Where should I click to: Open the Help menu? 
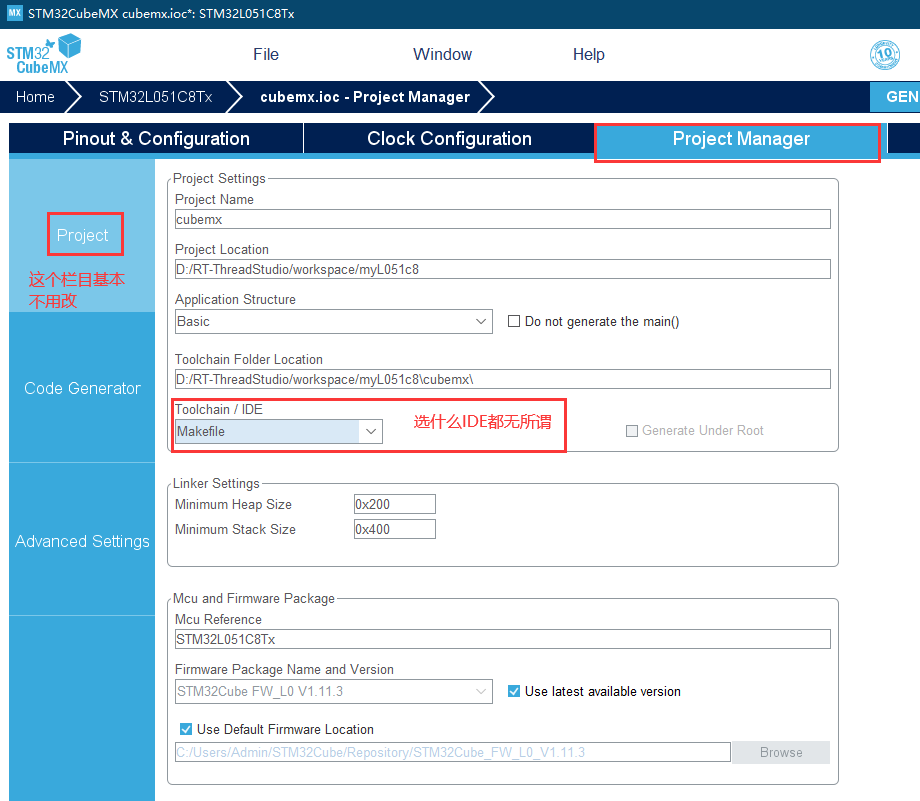(588, 55)
